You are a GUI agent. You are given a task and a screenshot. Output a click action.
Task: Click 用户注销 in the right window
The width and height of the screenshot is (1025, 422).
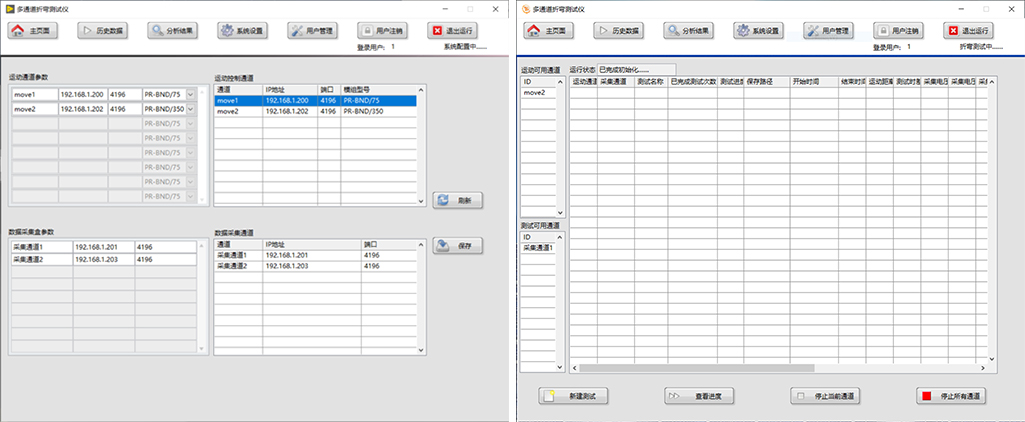click(x=898, y=31)
